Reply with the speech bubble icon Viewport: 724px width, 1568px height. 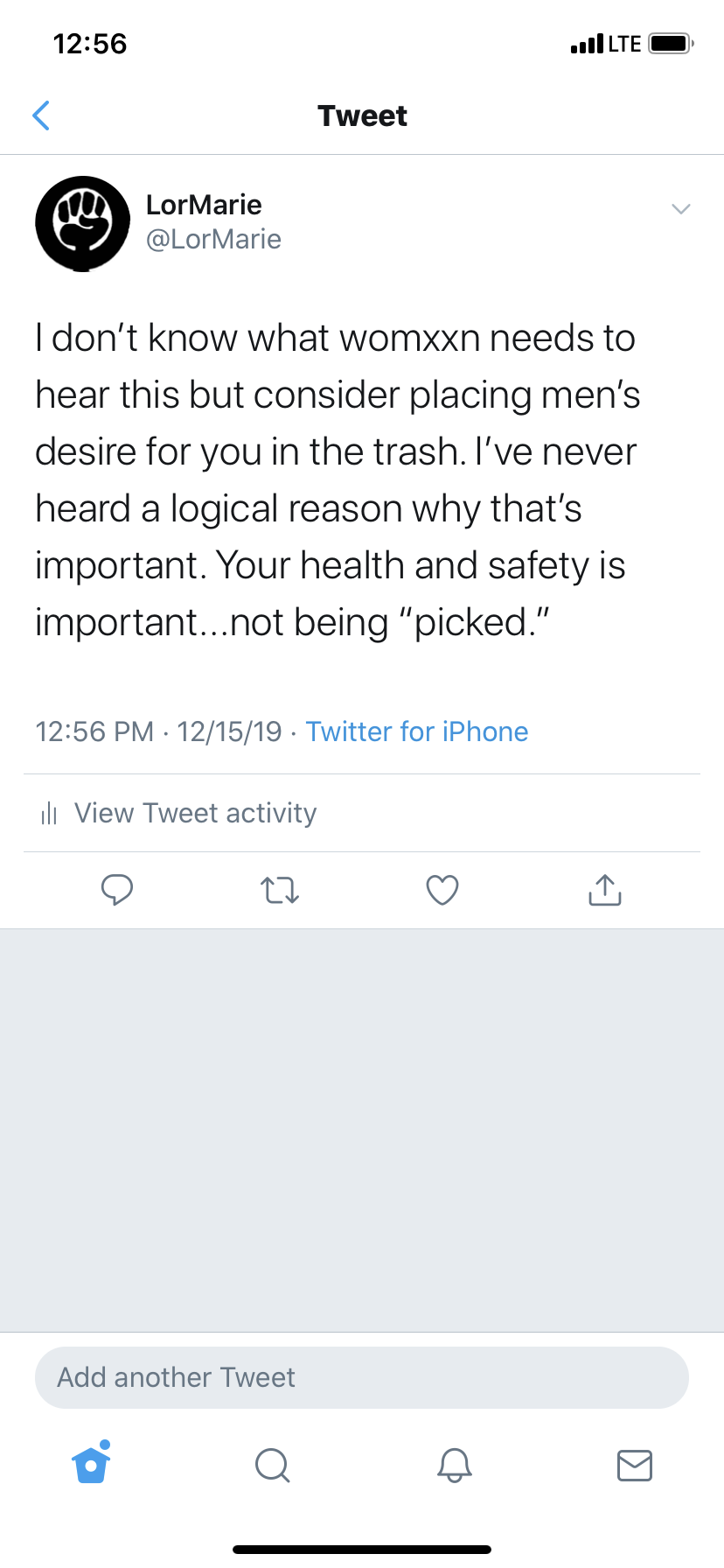pyautogui.click(x=117, y=890)
